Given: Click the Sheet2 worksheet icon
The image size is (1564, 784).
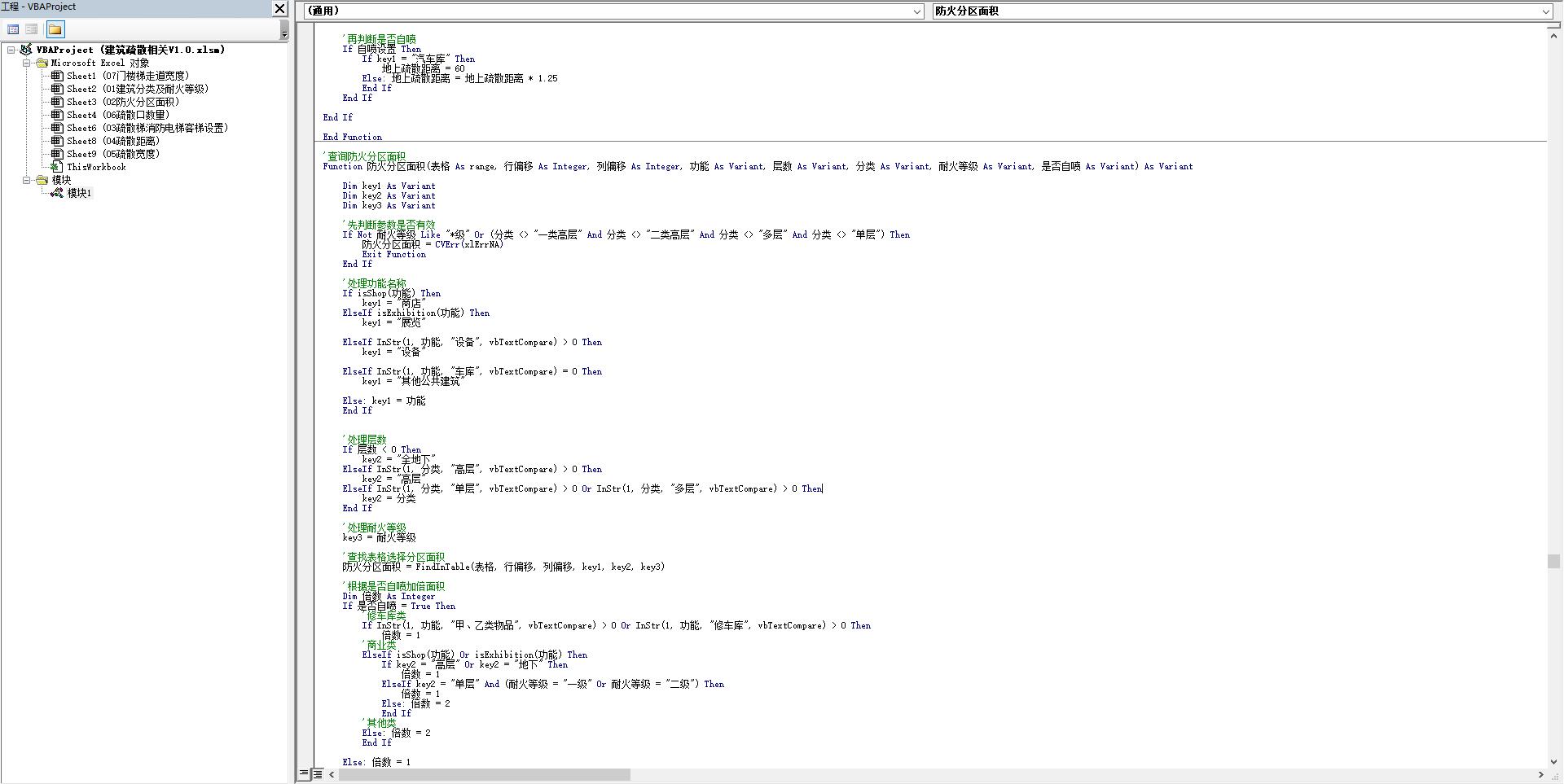Looking at the screenshot, I should tap(57, 89).
